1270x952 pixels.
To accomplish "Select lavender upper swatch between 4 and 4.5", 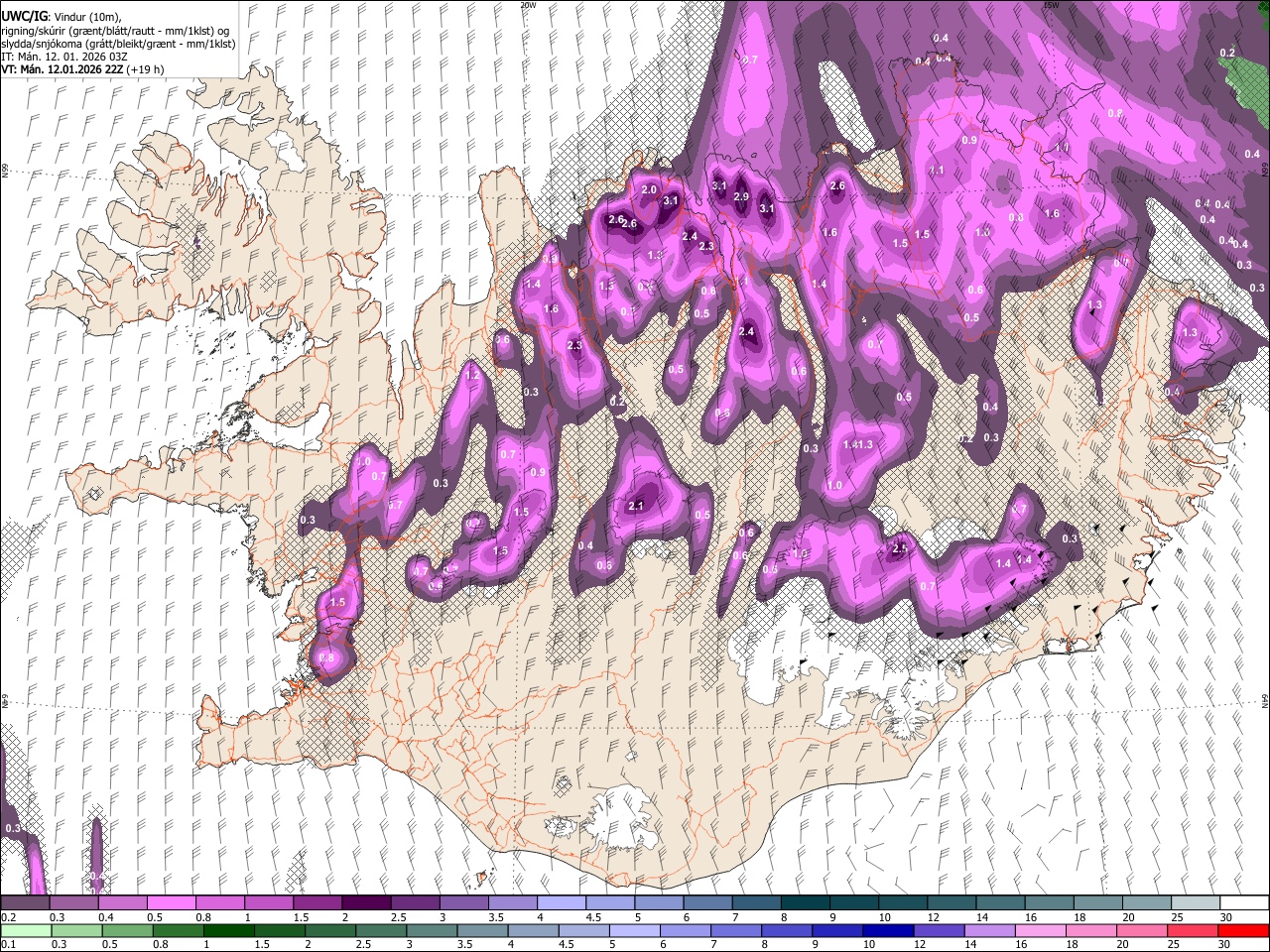I will [561, 903].
